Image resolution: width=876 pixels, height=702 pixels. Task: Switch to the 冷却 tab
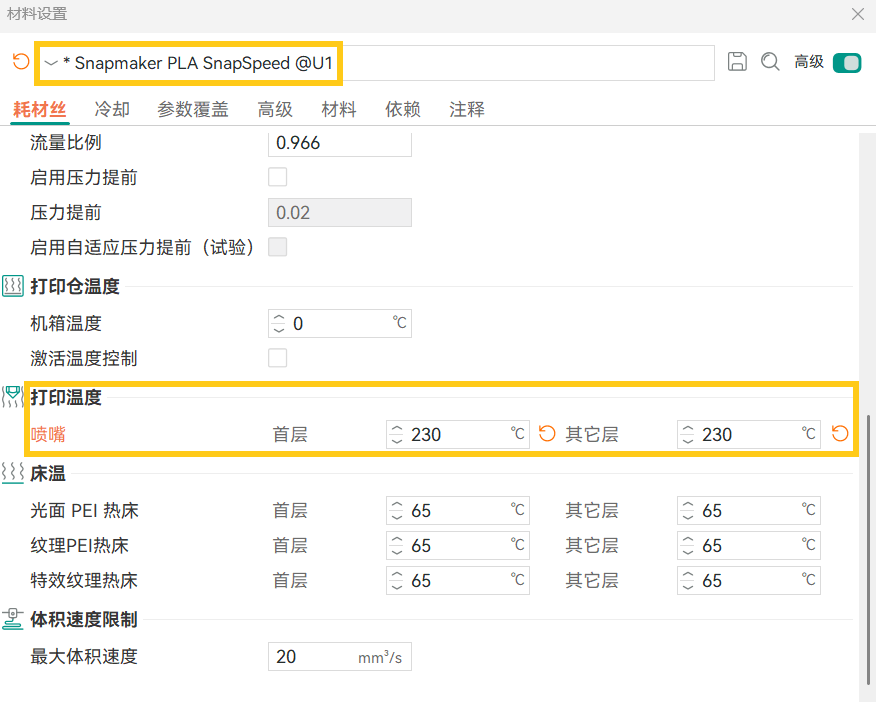click(x=112, y=109)
